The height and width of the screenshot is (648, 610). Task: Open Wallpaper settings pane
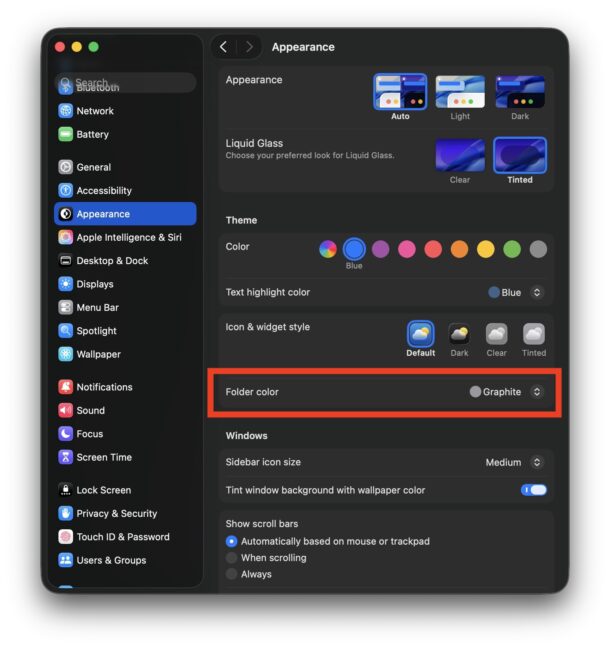[x=98, y=354]
